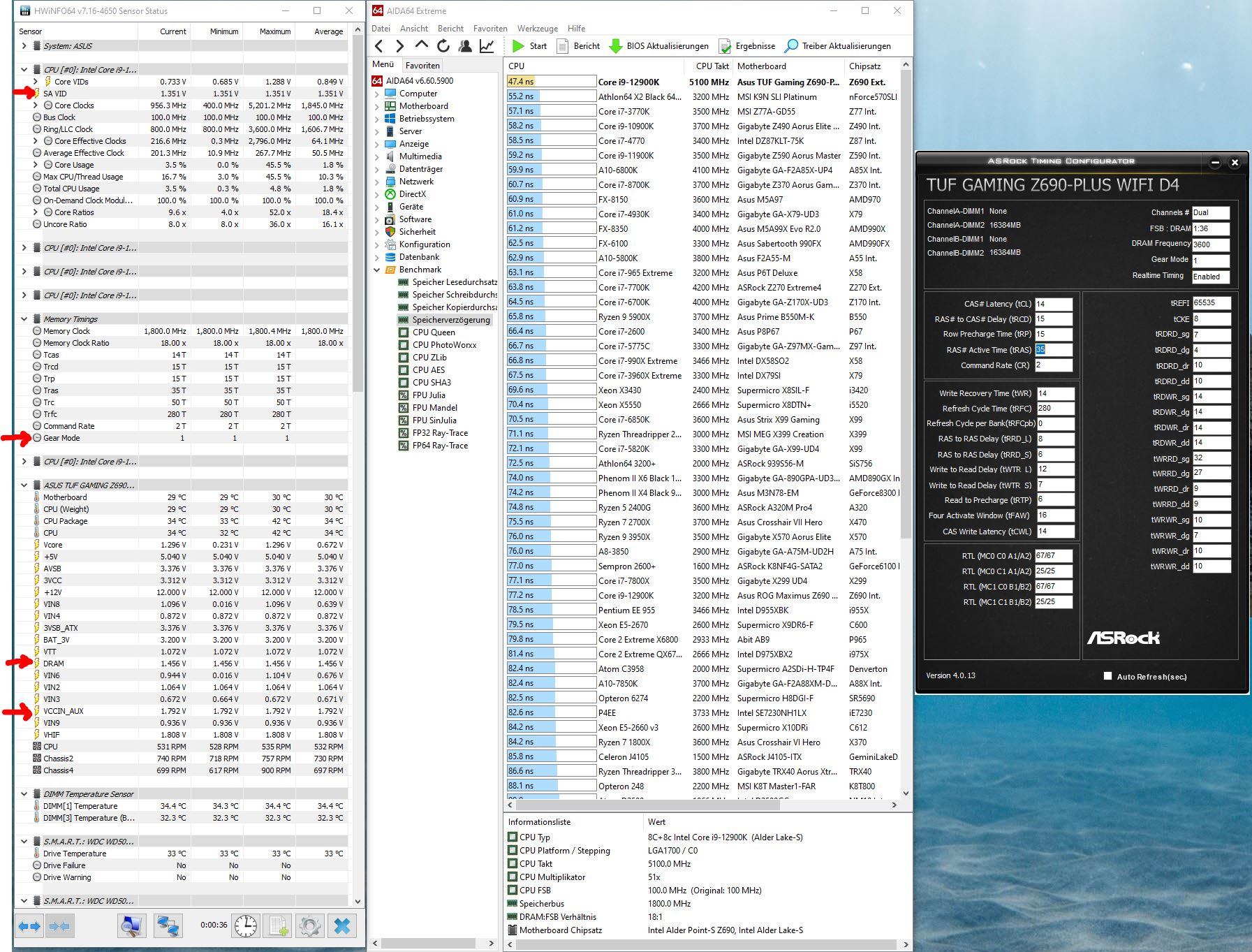Select CPU Queen benchmark
Viewport: 1252px width, 952px height.
click(427, 332)
